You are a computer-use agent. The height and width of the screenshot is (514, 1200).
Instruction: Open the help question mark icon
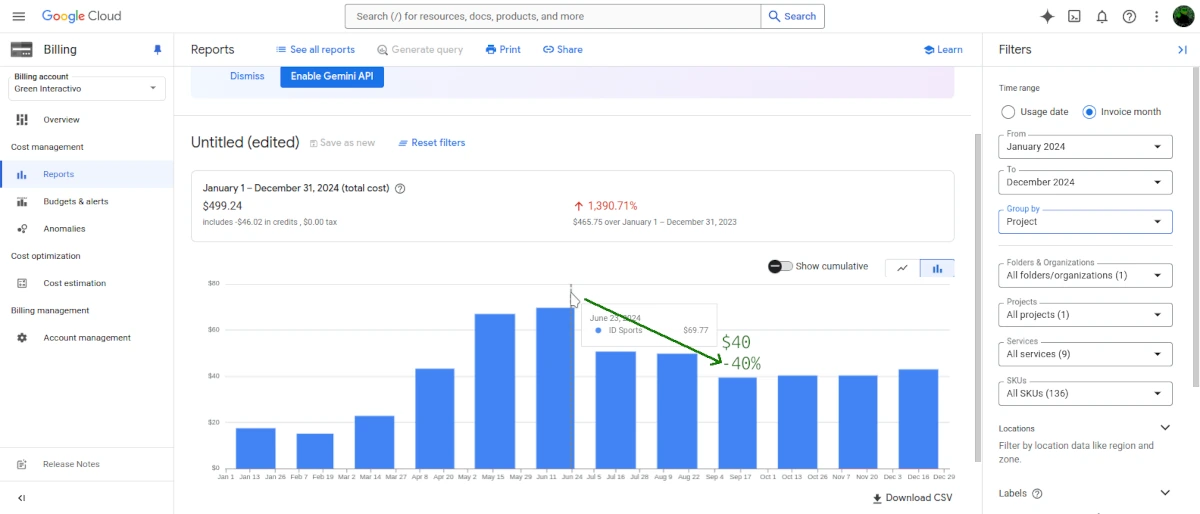(1129, 16)
